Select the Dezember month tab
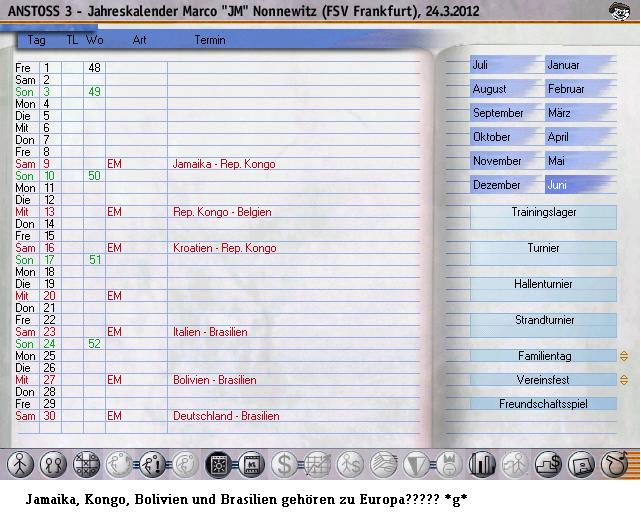The image size is (641, 532). coord(505,185)
